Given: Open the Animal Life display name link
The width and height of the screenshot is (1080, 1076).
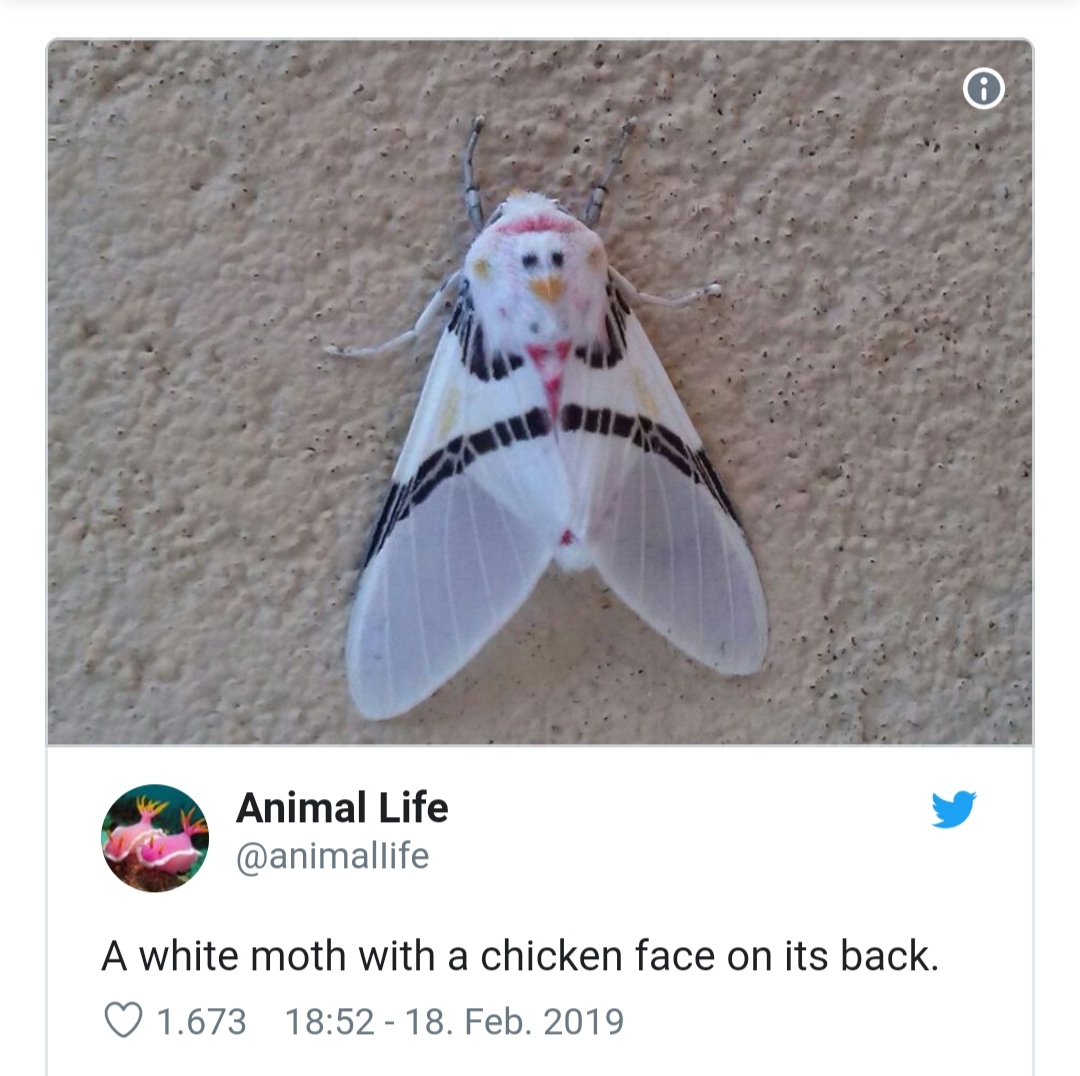Looking at the screenshot, I should 342,808.
